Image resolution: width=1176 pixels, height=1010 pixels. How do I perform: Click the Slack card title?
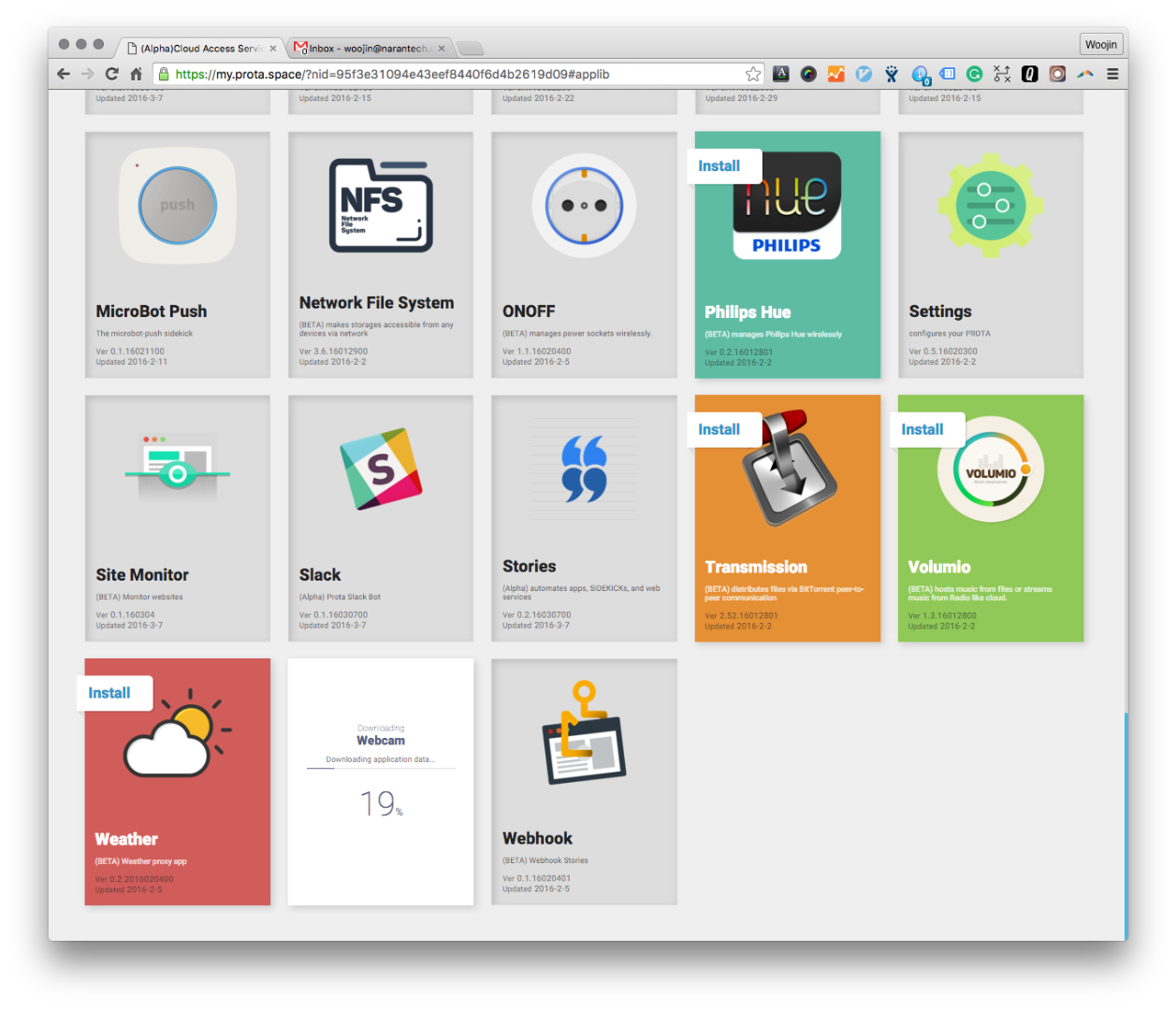click(320, 575)
